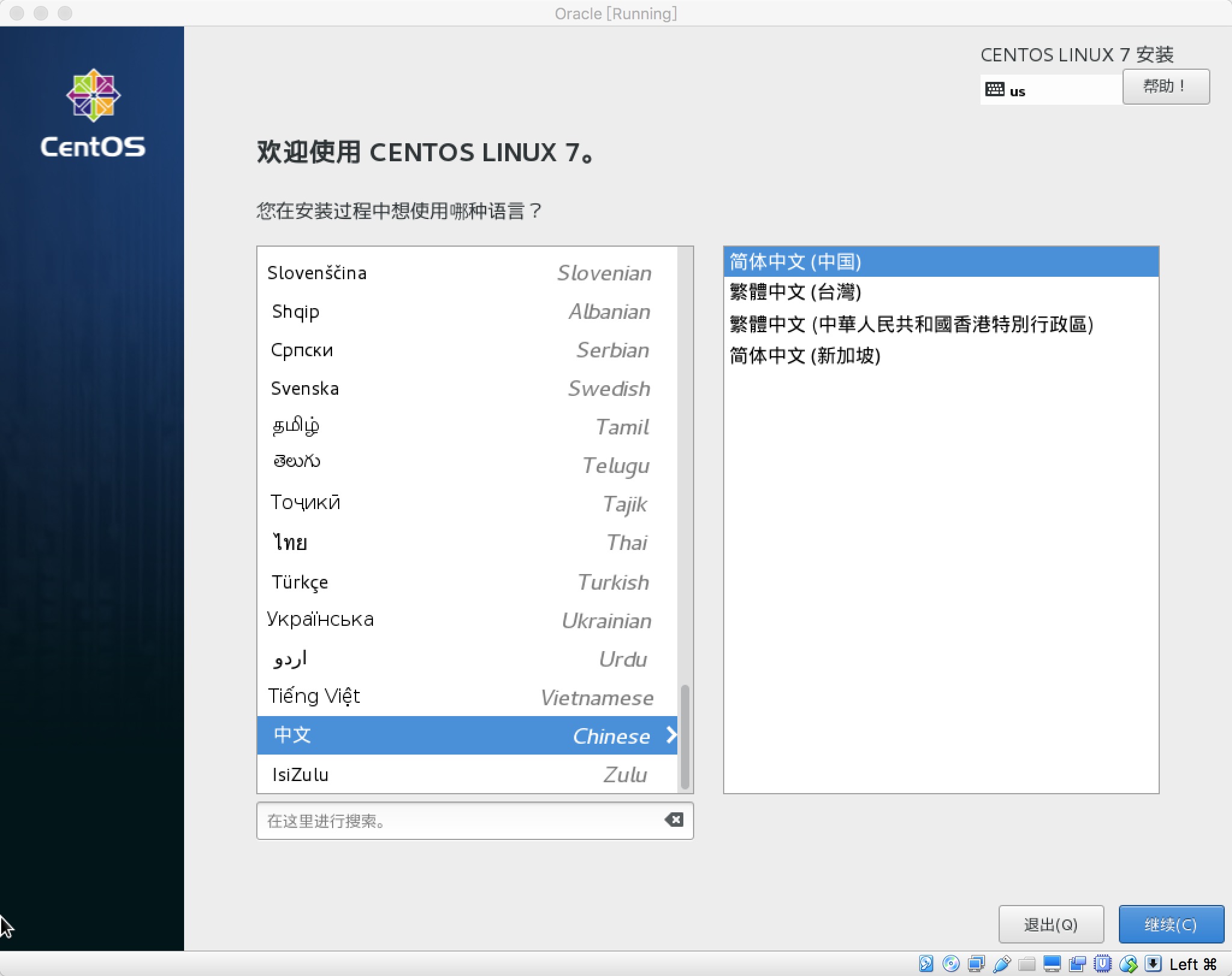Image resolution: width=1232 pixels, height=976 pixels.
Task: Click the 帮助! help button
Action: click(x=1166, y=87)
